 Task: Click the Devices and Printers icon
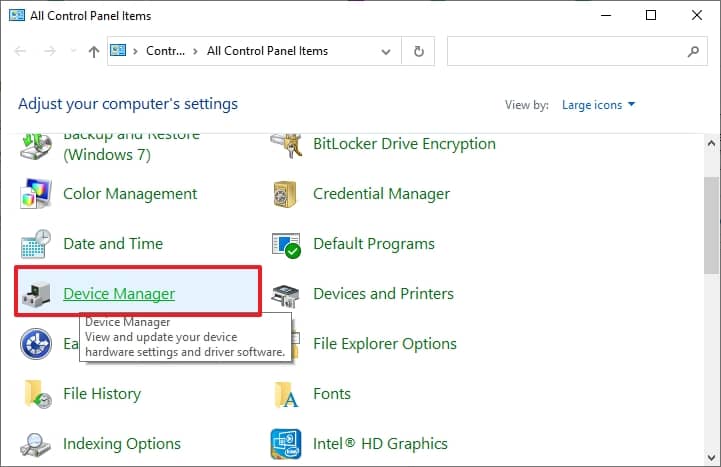[x=287, y=294]
